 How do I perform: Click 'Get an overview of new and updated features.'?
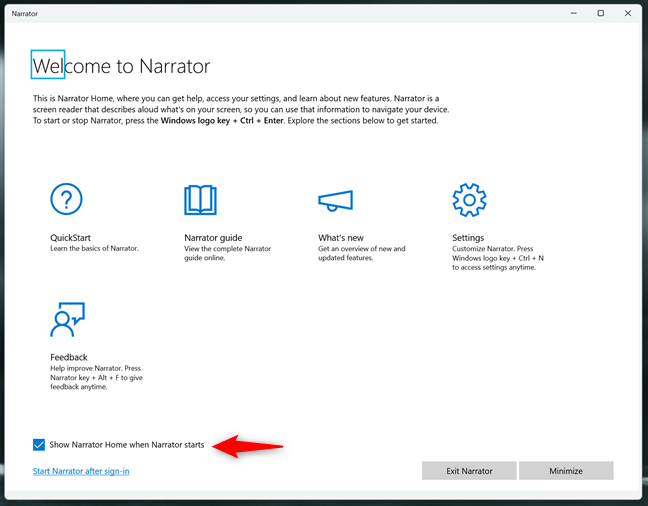362,253
